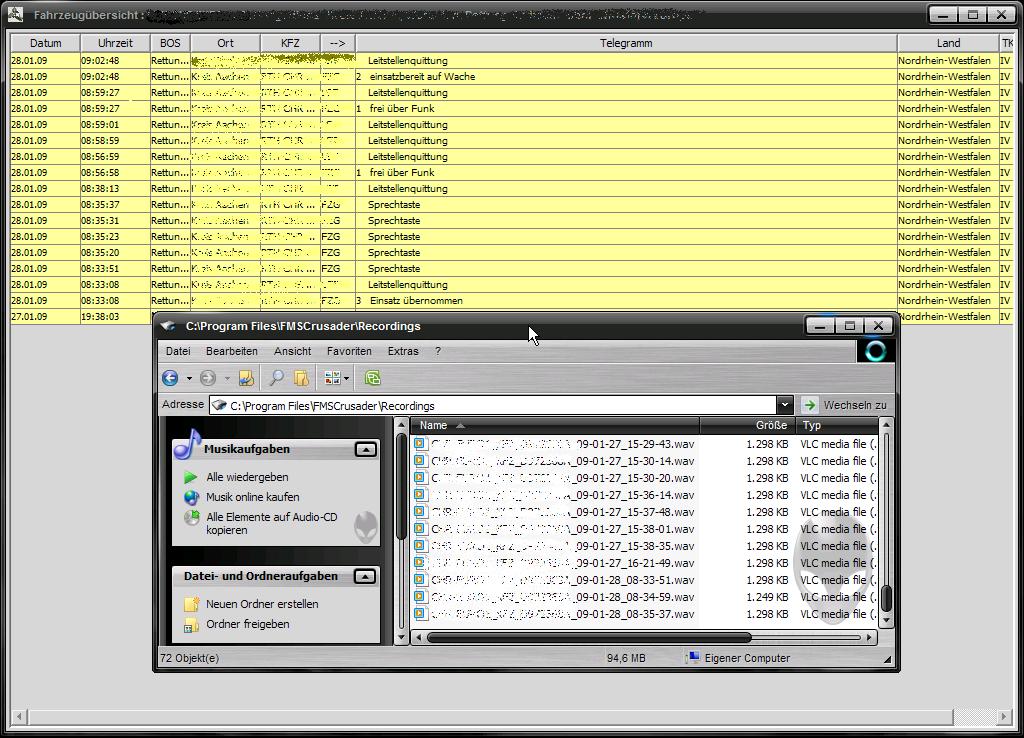
Task: Collapse the Datei- und Ordneraufgaben panel
Action: click(x=366, y=576)
